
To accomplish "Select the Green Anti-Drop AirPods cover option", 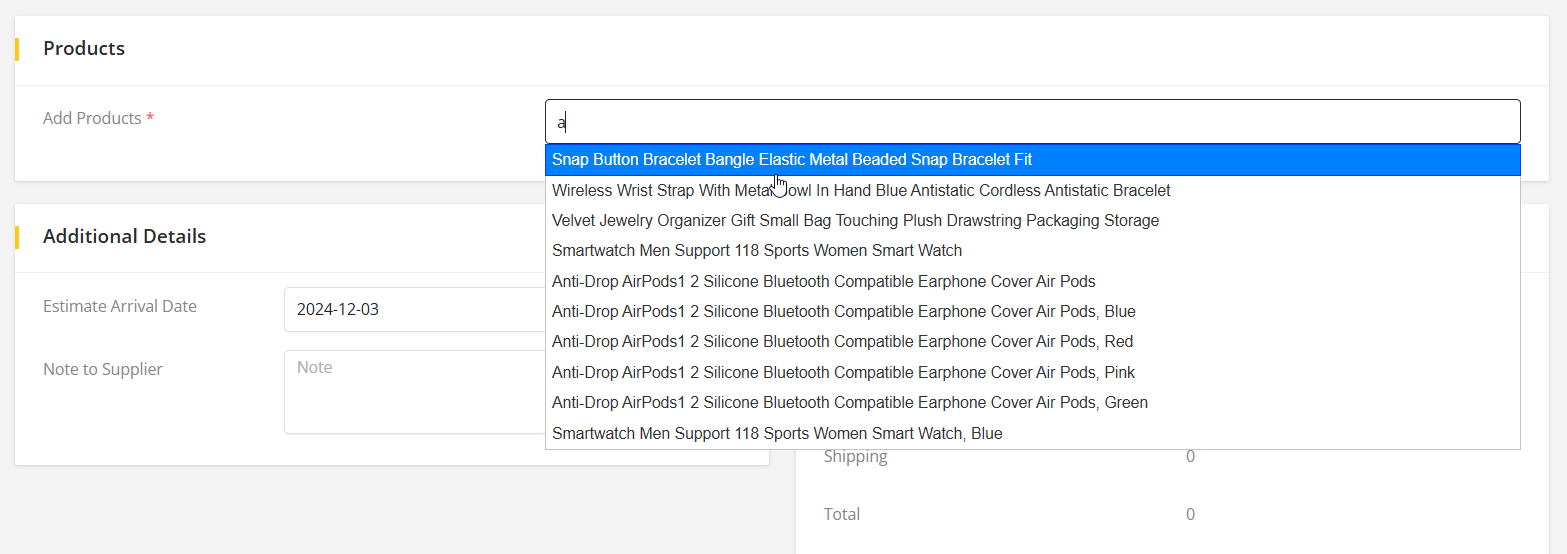I will [x=849, y=402].
